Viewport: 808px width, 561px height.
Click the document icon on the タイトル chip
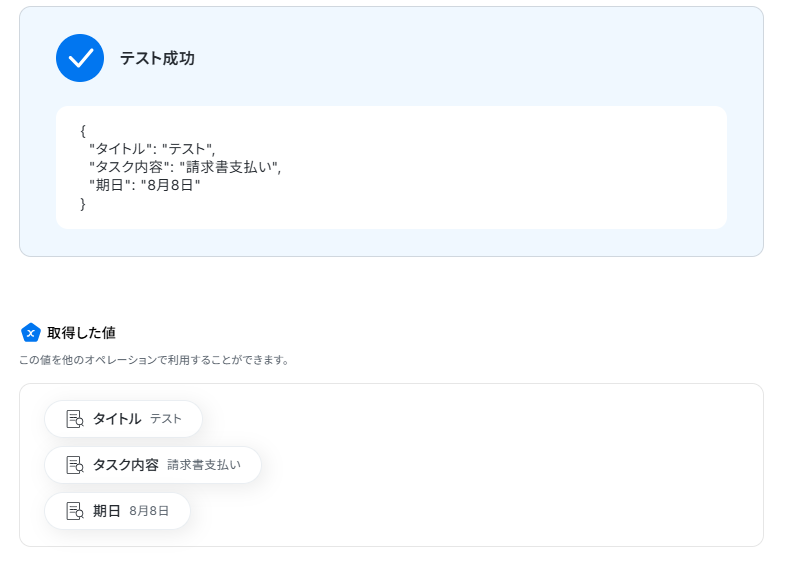click(x=75, y=419)
